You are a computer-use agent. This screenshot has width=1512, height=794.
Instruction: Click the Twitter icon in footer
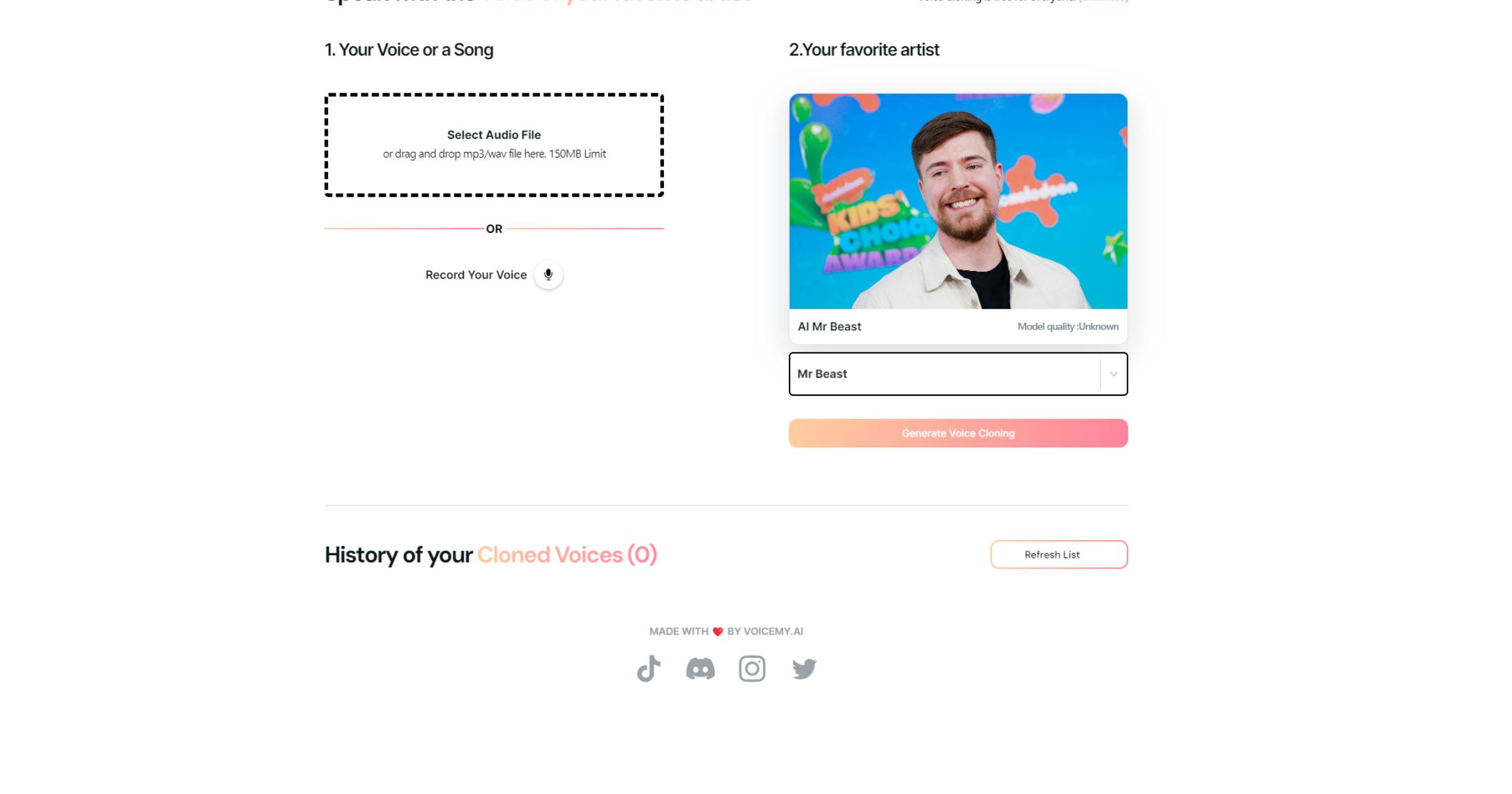804,668
